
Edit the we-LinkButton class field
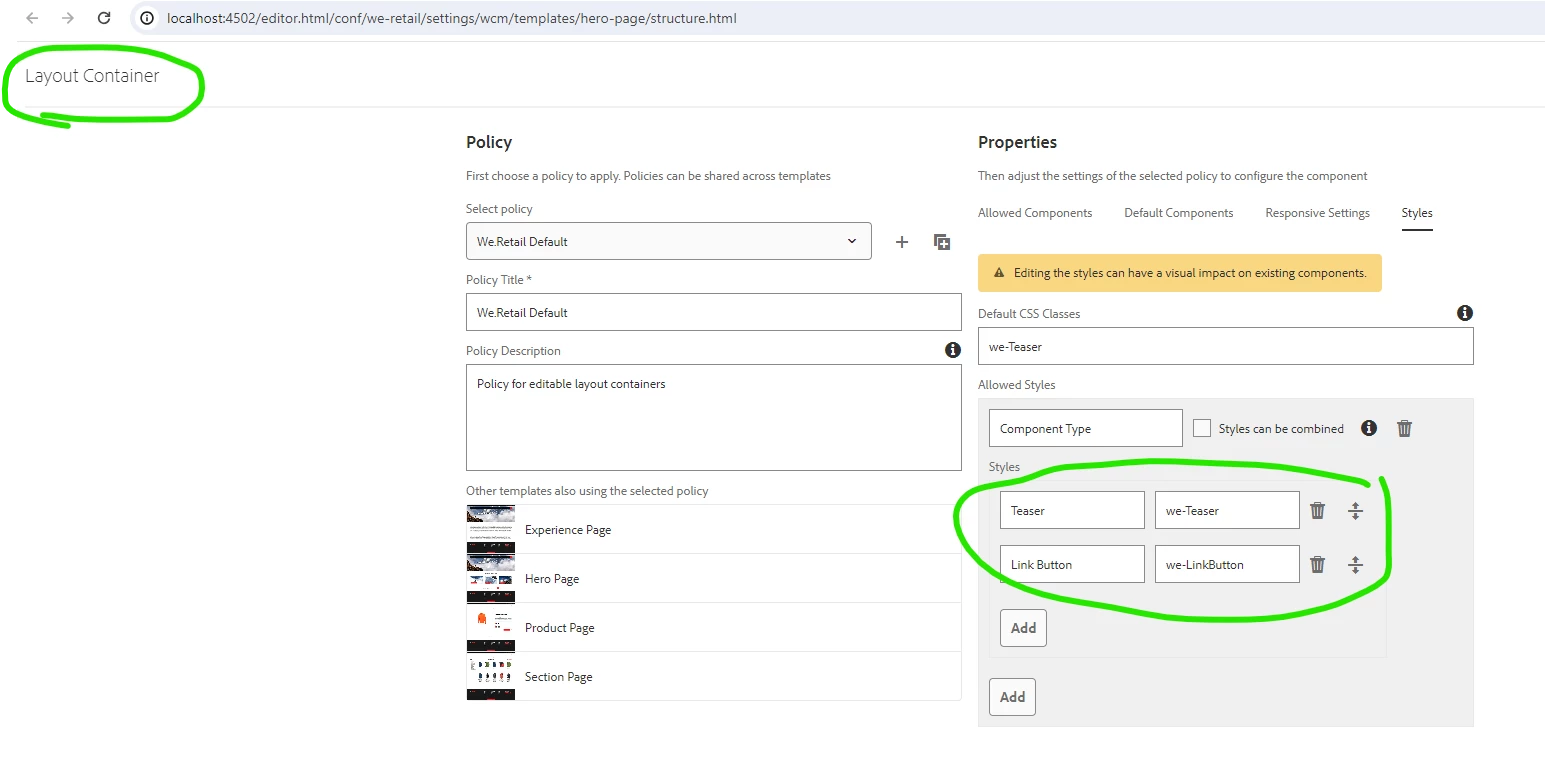pos(1227,564)
